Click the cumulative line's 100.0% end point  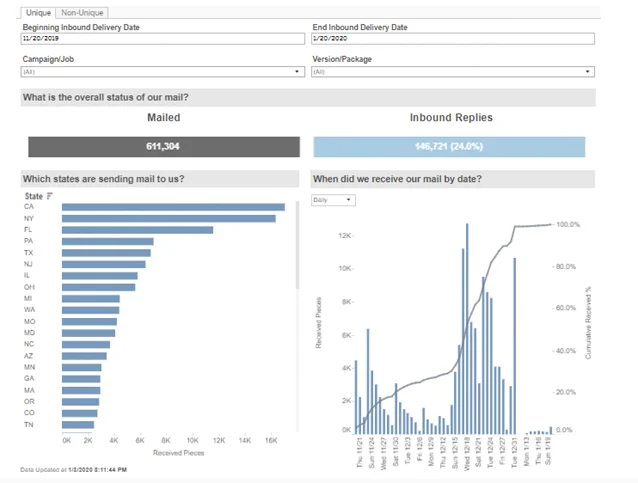(x=551, y=224)
